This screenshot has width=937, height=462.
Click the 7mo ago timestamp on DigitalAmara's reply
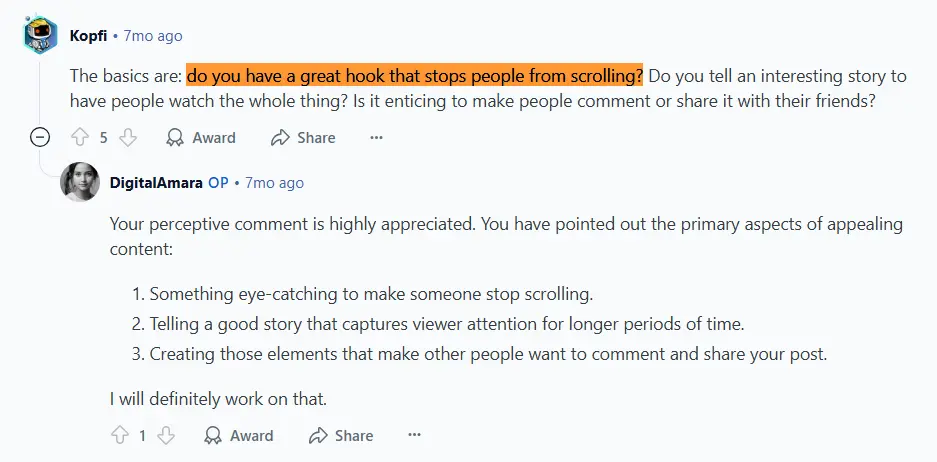tap(274, 183)
